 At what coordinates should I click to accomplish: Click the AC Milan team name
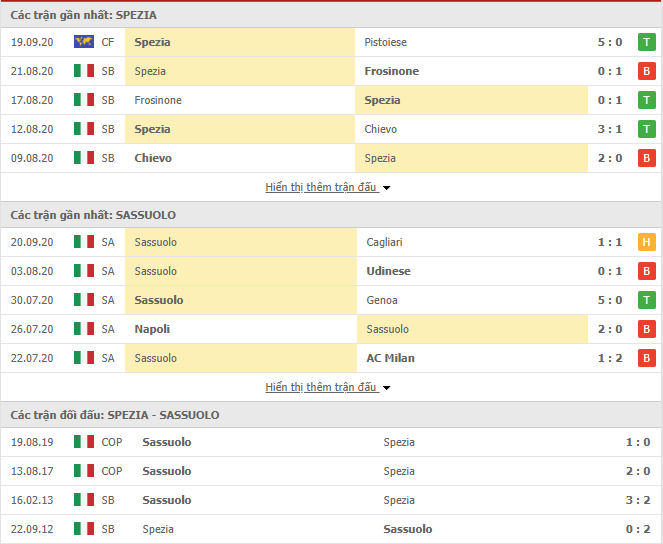pos(390,358)
